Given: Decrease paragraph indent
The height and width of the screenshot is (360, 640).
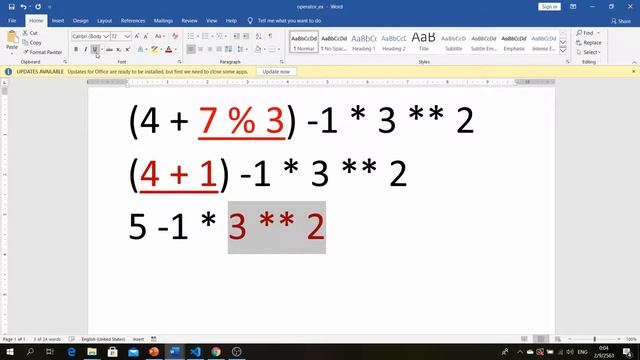Looking at the screenshot, I should point(236,36).
